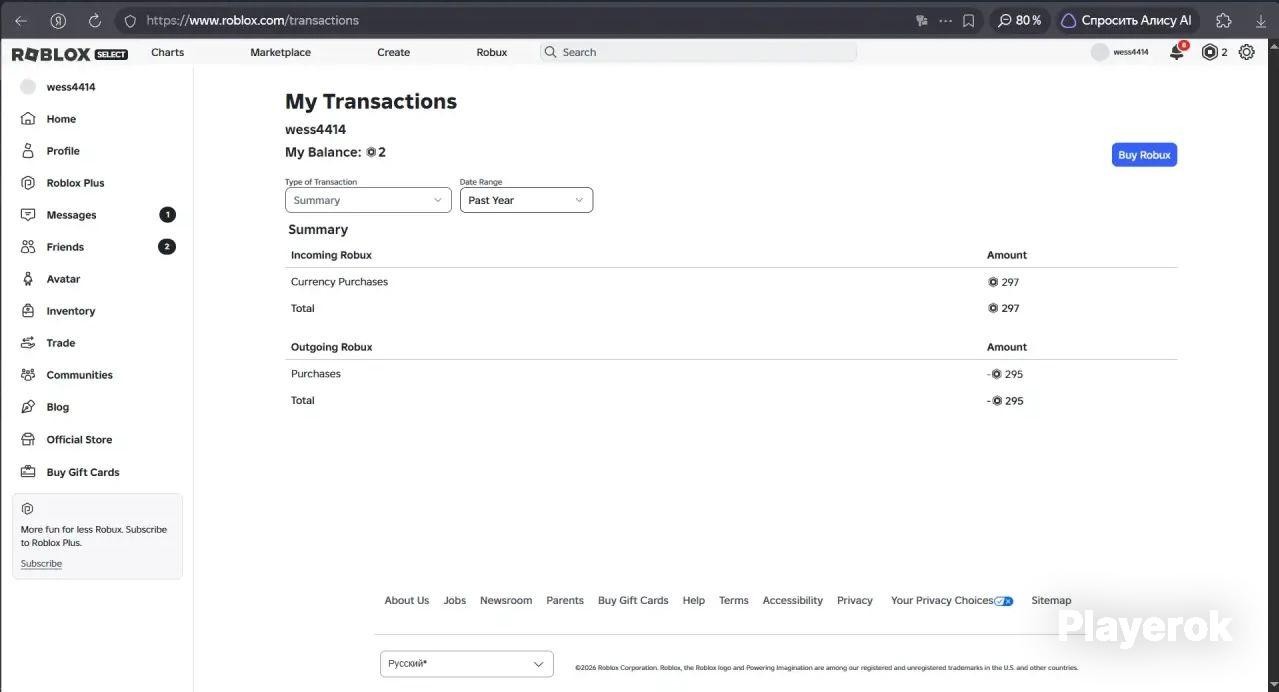Click the Official Store icon in sidebar

tap(28, 439)
